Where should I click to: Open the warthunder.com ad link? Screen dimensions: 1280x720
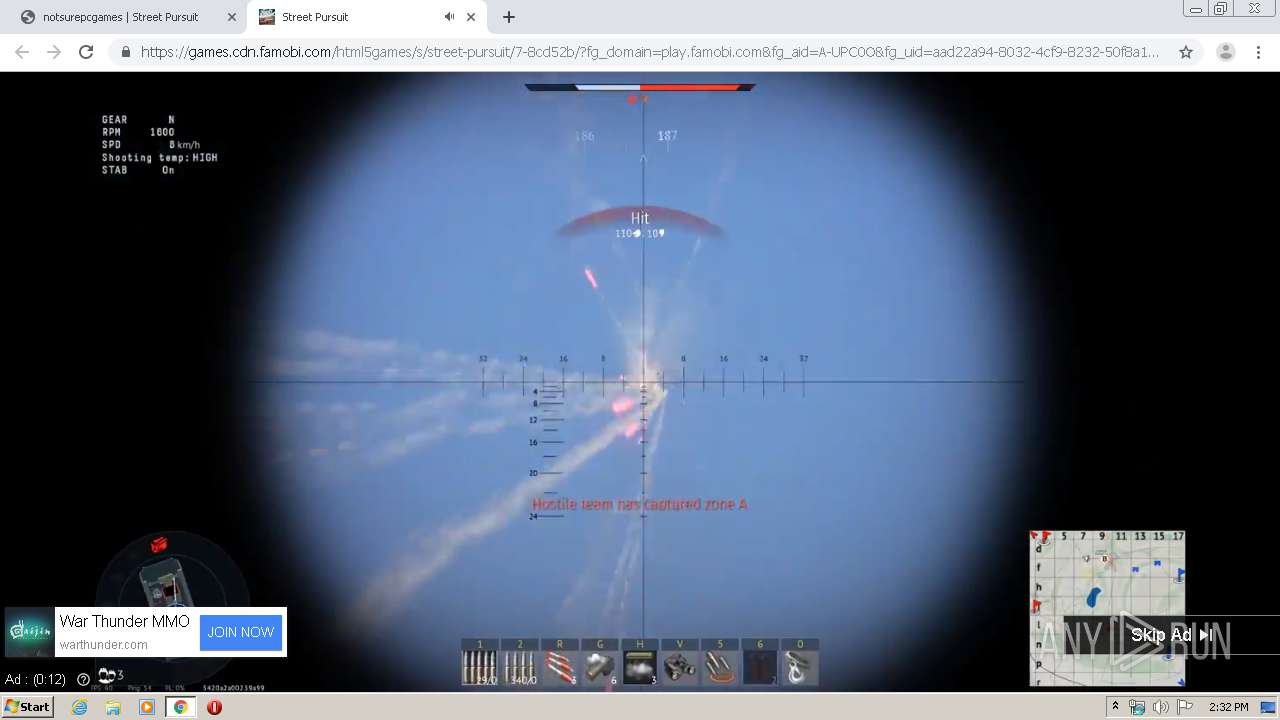(104, 645)
